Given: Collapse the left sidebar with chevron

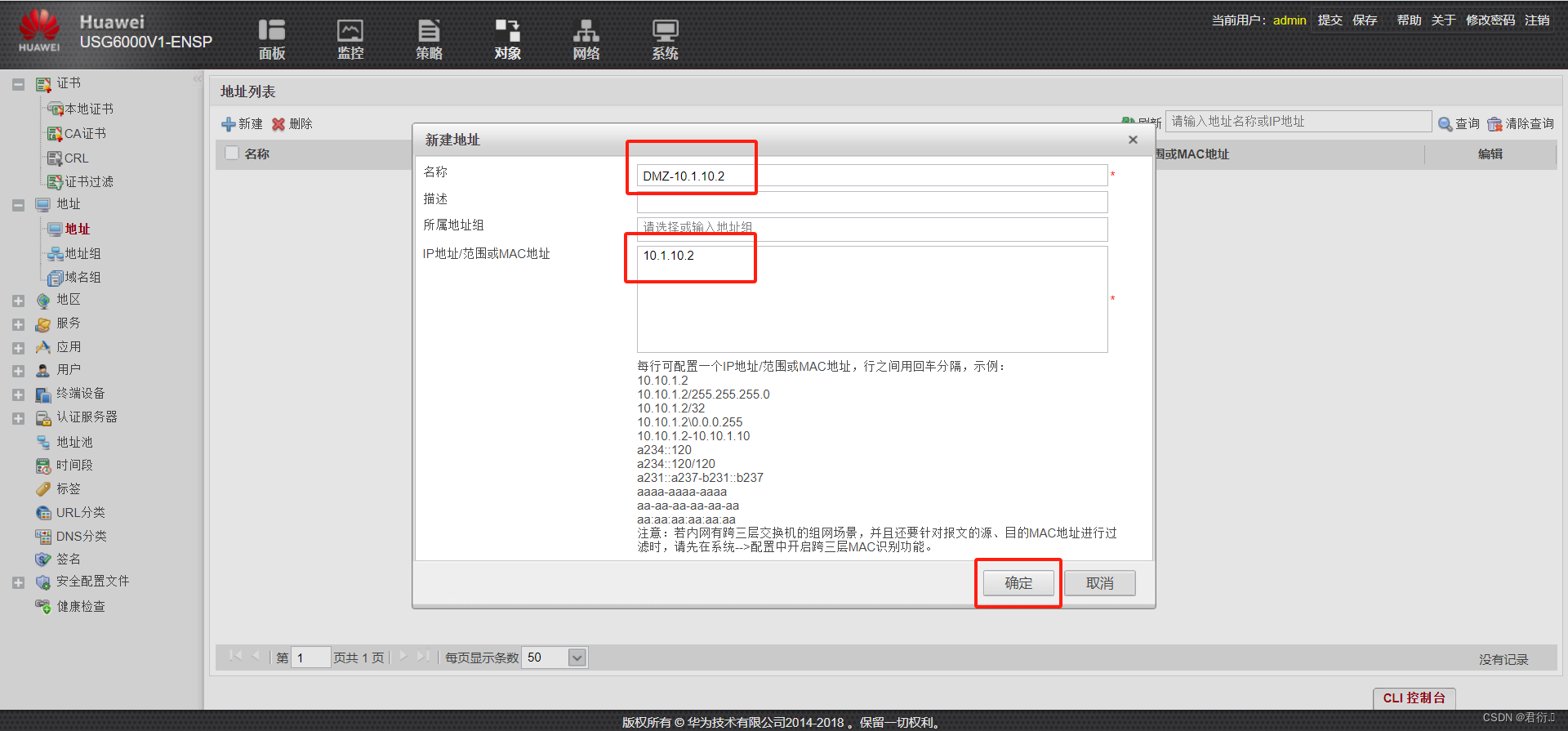Looking at the screenshot, I should point(197,79).
